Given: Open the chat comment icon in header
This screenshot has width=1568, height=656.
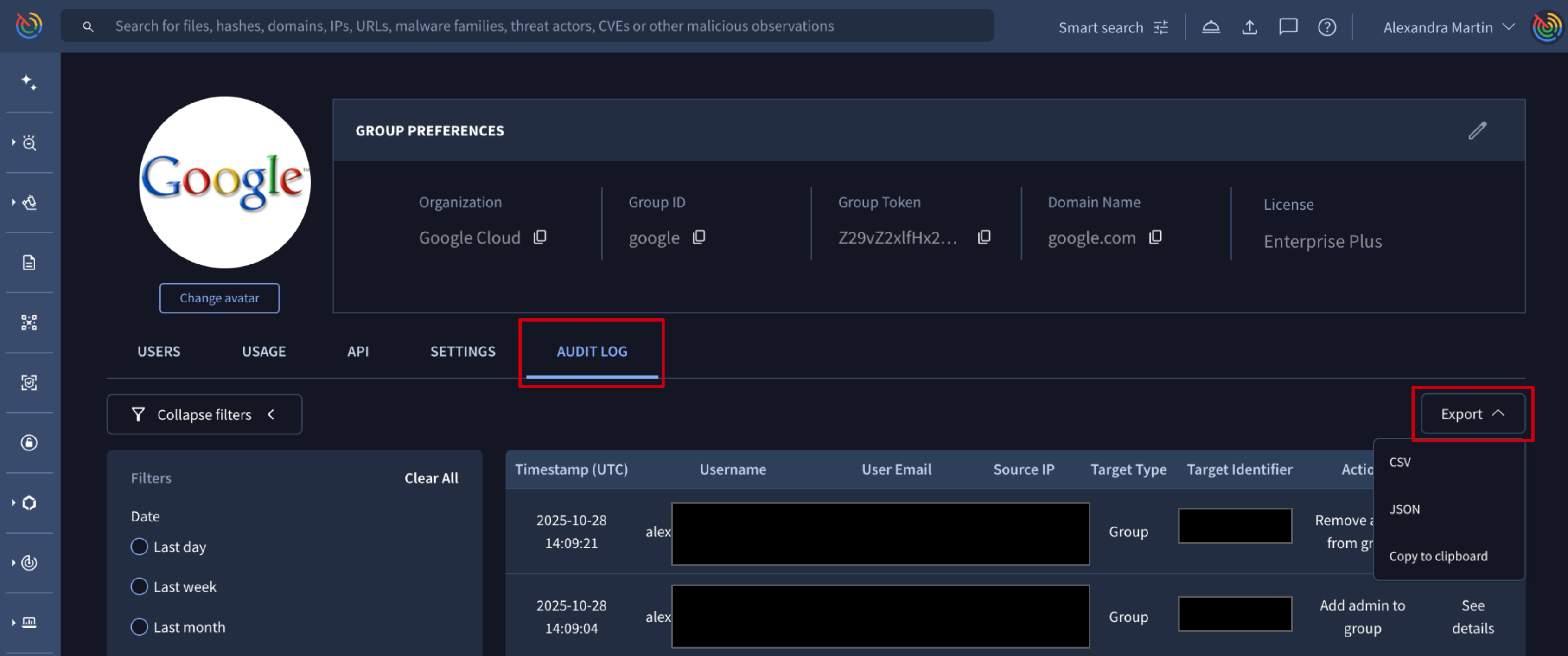Looking at the screenshot, I should point(1288,27).
